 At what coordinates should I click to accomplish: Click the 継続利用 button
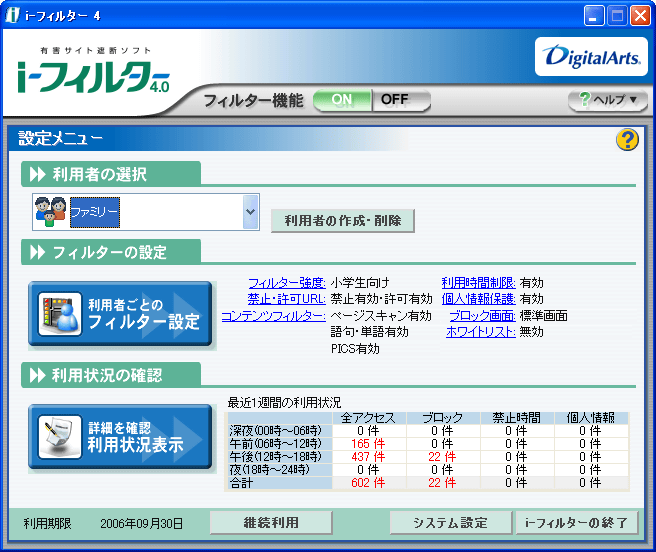(271, 522)
